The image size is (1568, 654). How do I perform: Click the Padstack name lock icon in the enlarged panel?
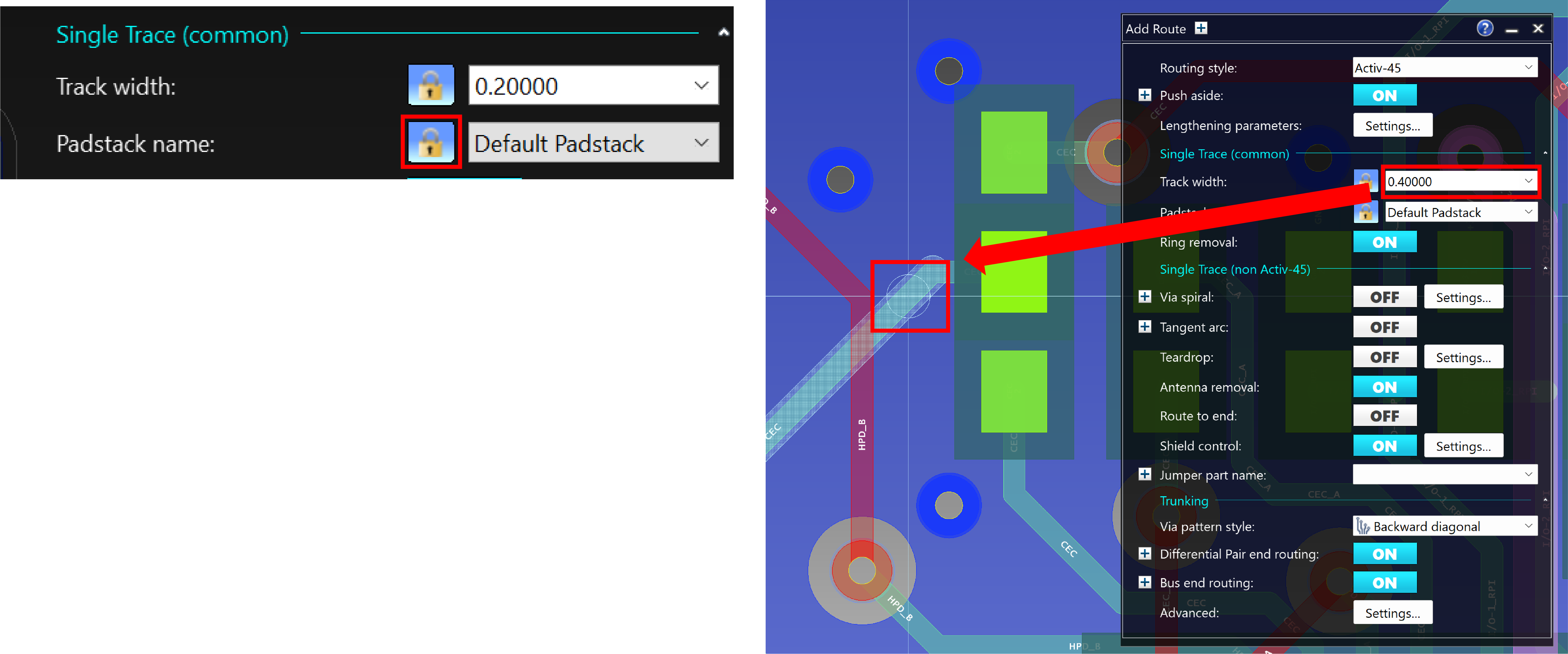click(431, 143)
